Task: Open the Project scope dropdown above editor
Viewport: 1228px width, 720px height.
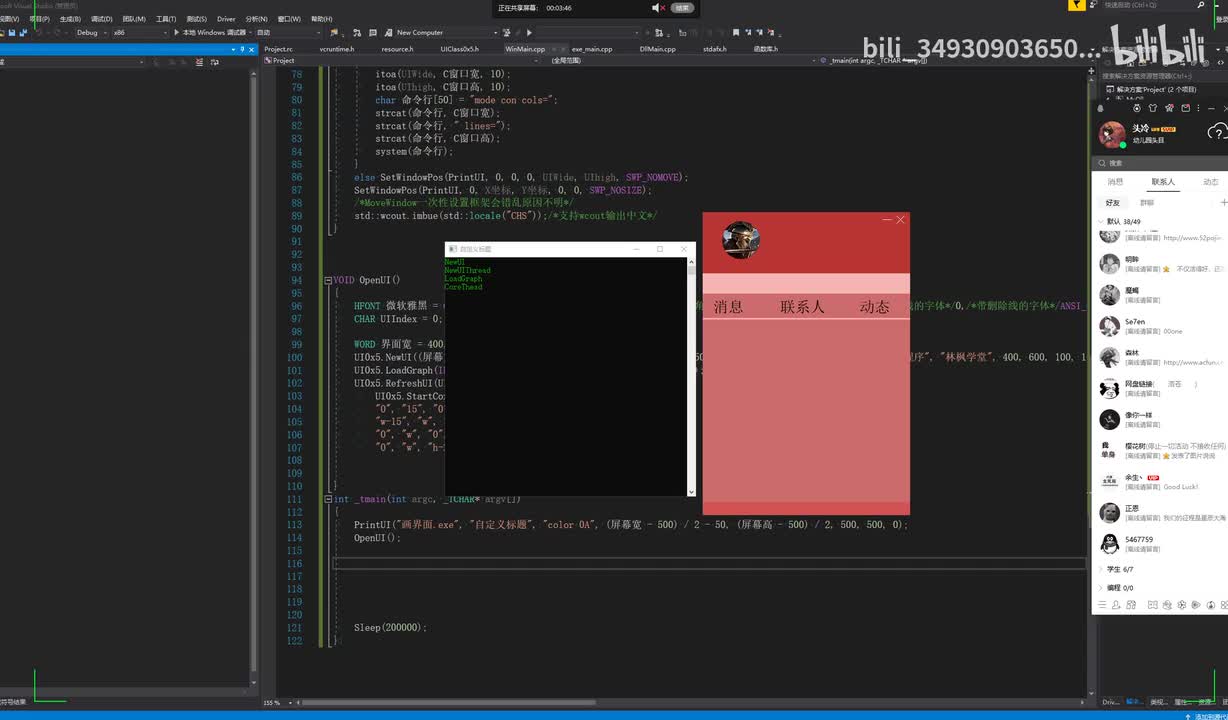Action: click(404, 60)
